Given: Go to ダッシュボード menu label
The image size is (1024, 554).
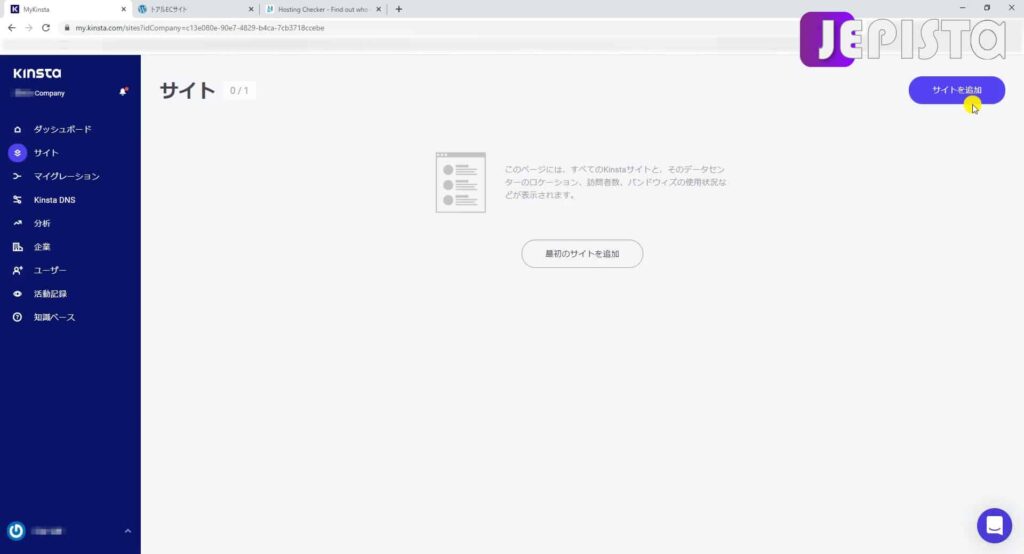Looking at the screenshot, I should [63, 129].
